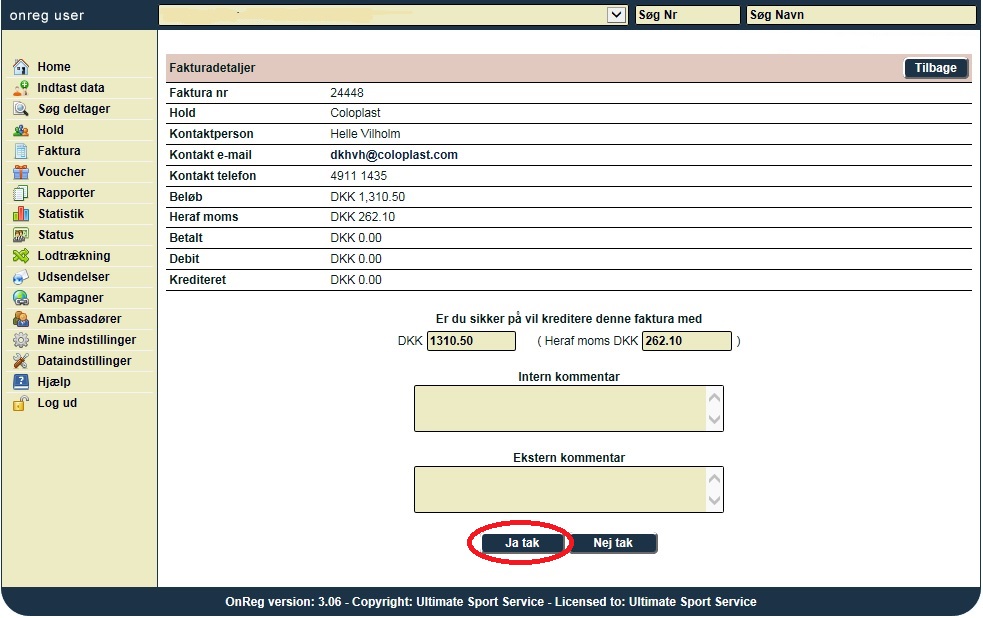Viewport: 983px width, 618px height.
Task: Click the Hjælp question mark icon
Action: tap(21, 382)
